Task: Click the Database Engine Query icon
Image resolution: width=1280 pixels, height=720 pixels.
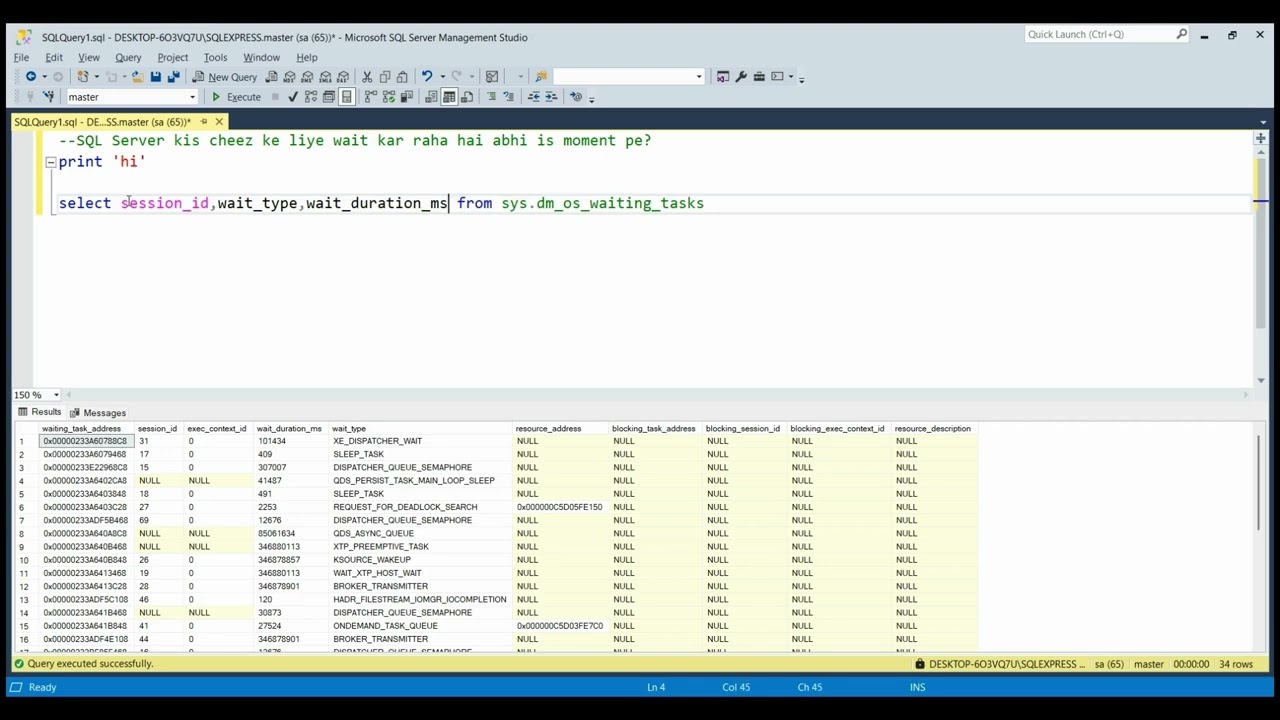Action: [x=272, y=76]
